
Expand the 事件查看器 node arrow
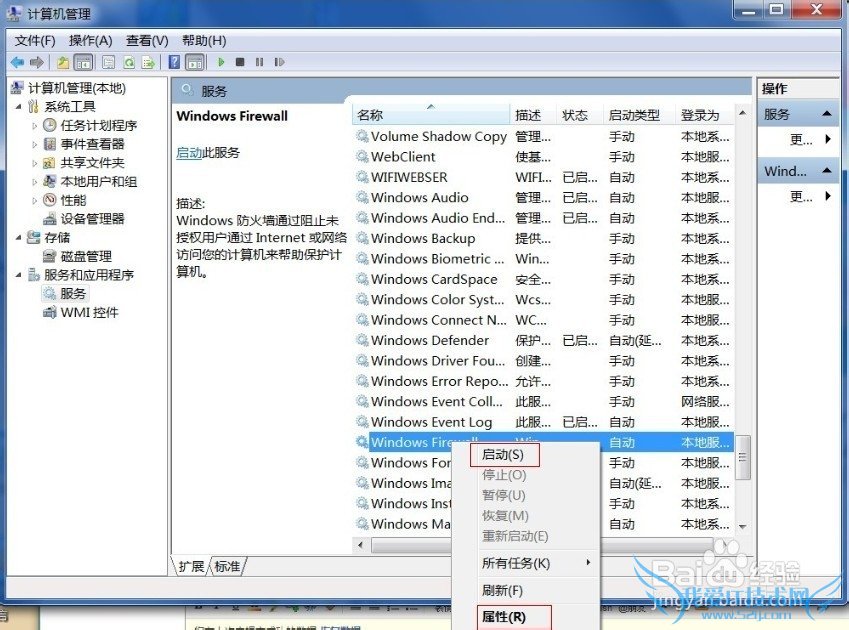[35, 145]
